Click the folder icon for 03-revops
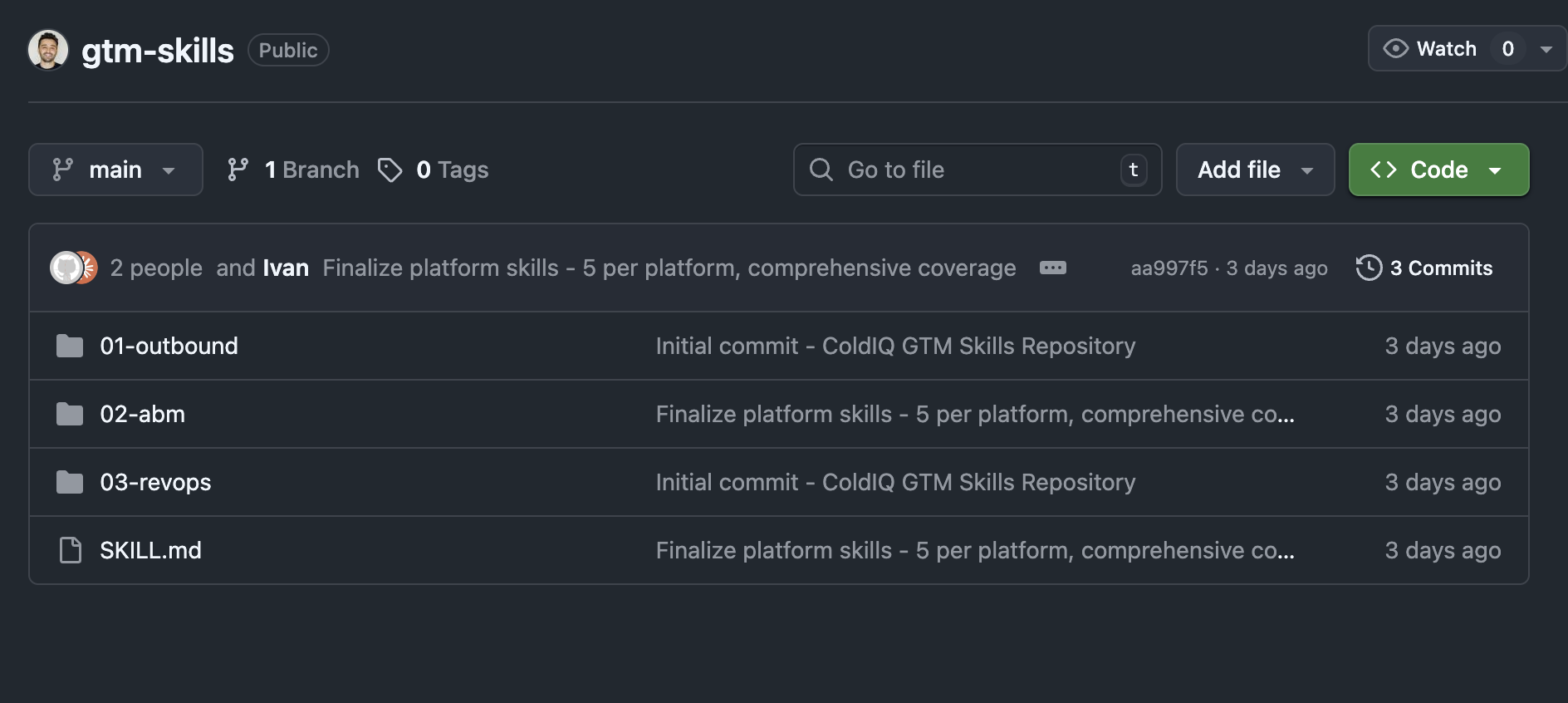Screen dimensions: 1568x703 [x=70, y=482]
